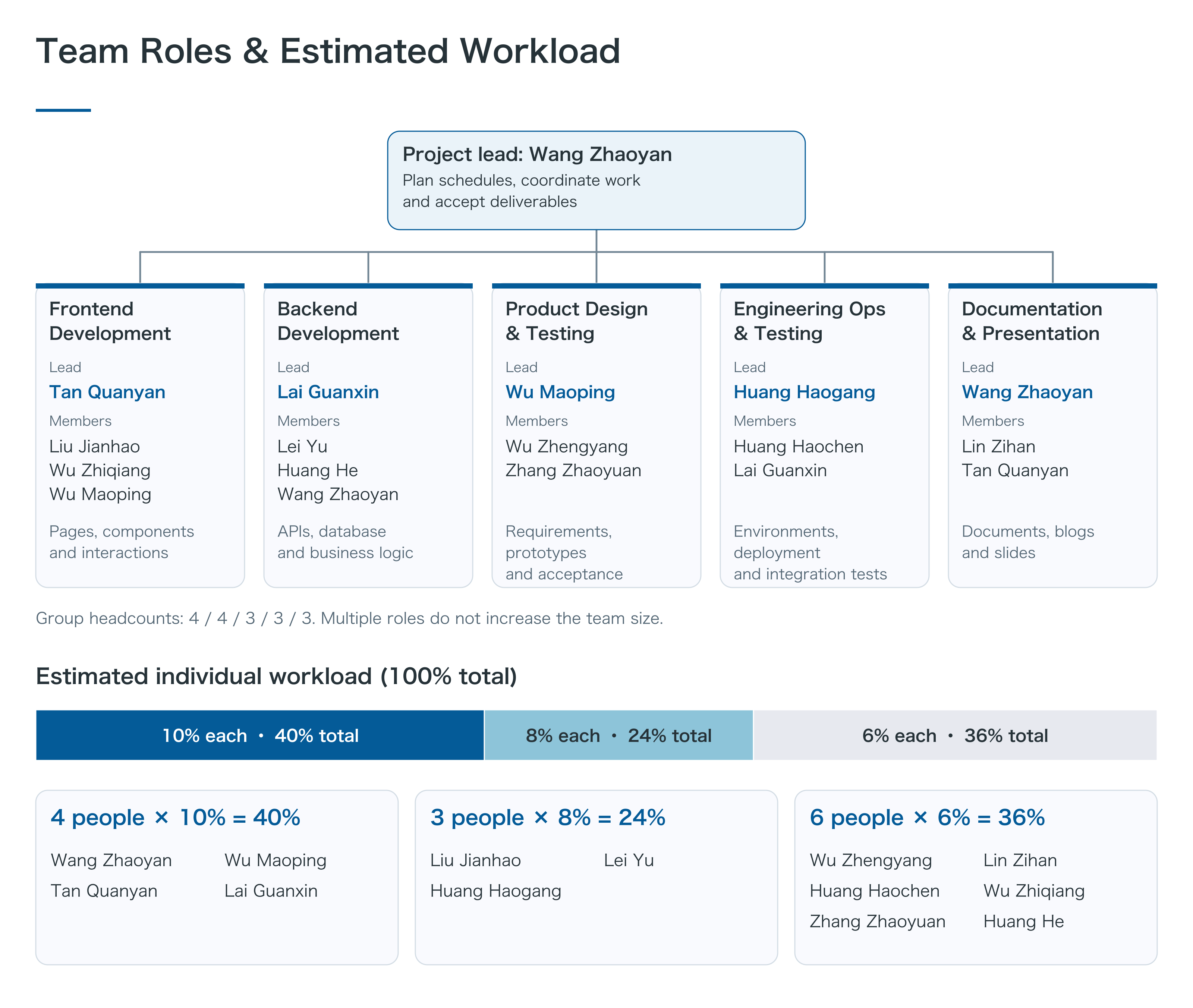Click the "Group headcounts: 4 / 4 / 3 / 3 / 3" note
1193x1008 pixels.
[x=350, y=618]
